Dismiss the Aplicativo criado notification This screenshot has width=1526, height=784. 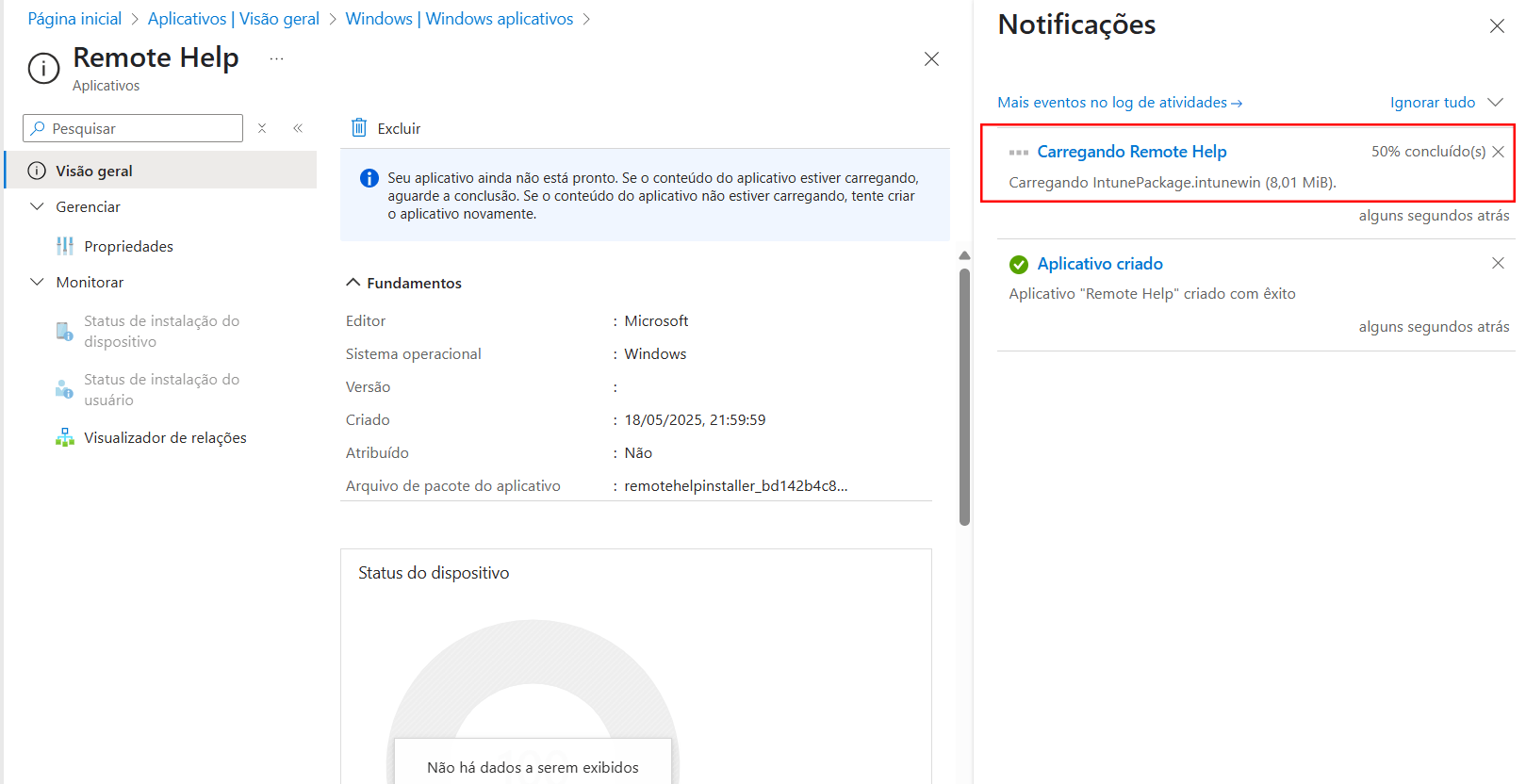pyautogui.click(x=1498, y=263)
